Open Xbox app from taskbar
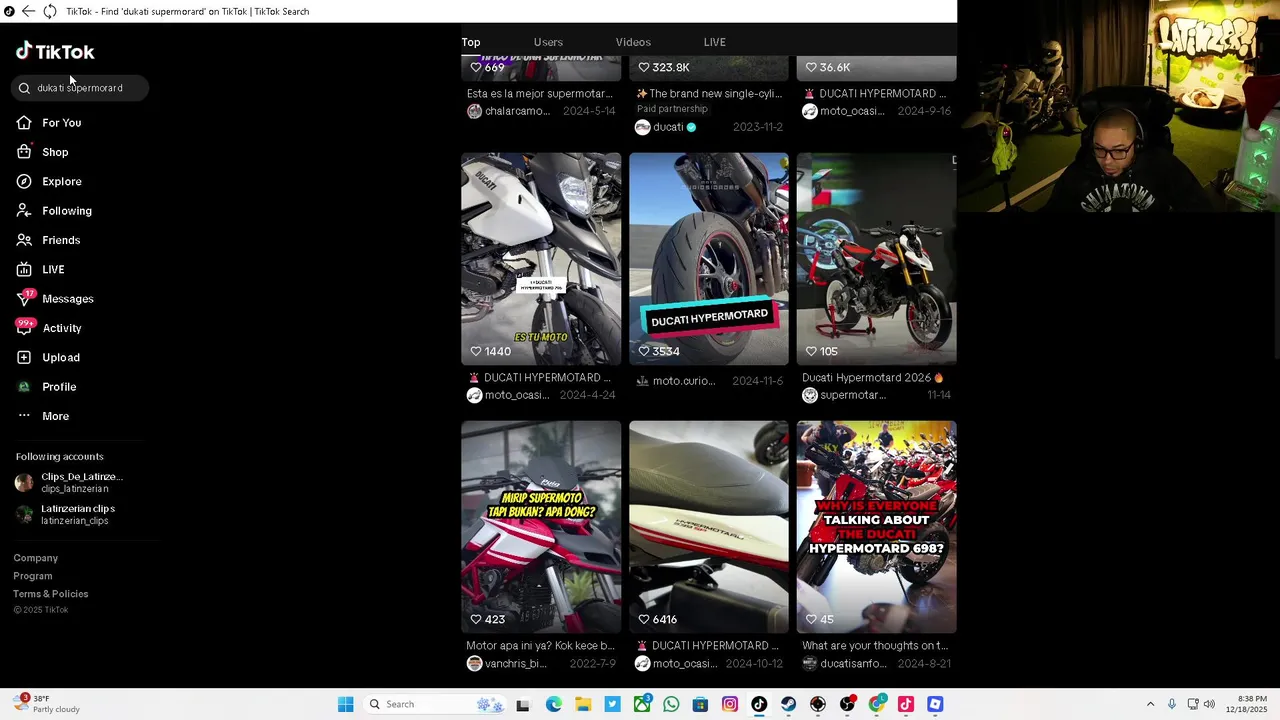 [x=642, y=704]
